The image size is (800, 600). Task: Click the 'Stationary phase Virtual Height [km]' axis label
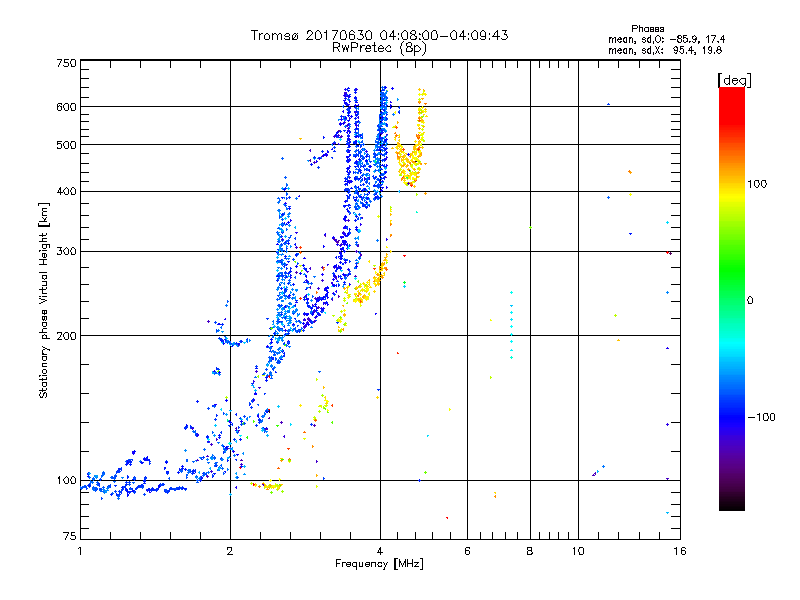(44, 300)
